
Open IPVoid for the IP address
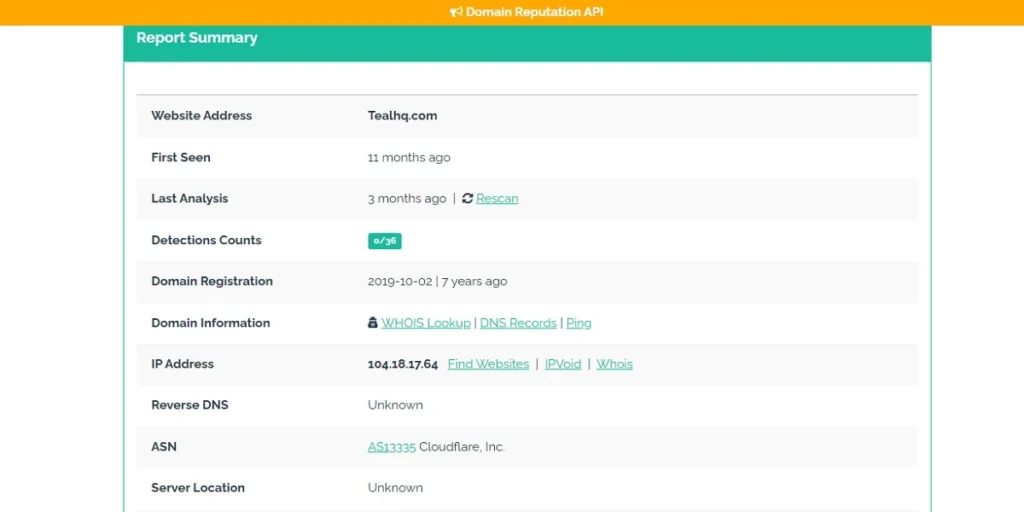click(x=563, y=364)
